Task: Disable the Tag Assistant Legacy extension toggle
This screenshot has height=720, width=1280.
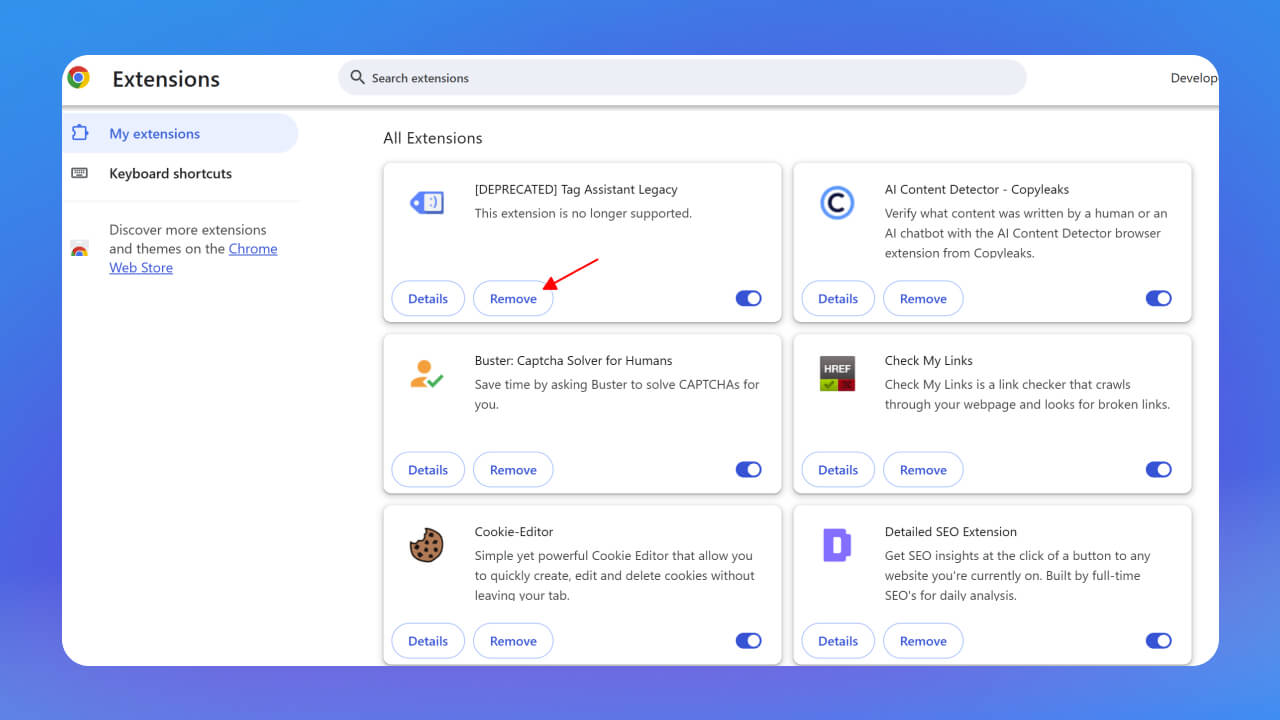Action: 749,298
